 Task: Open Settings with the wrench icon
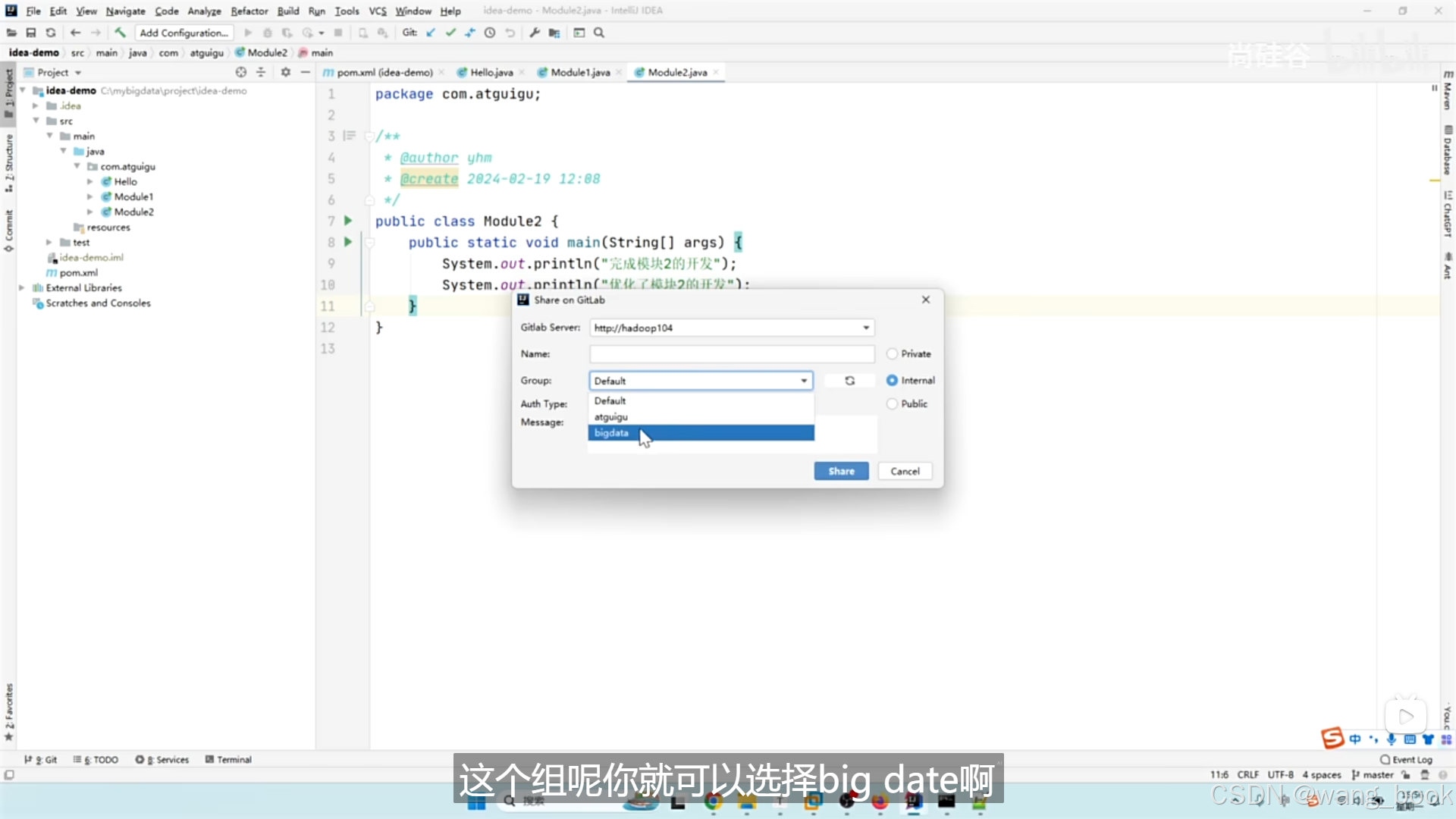pos(535,33)
